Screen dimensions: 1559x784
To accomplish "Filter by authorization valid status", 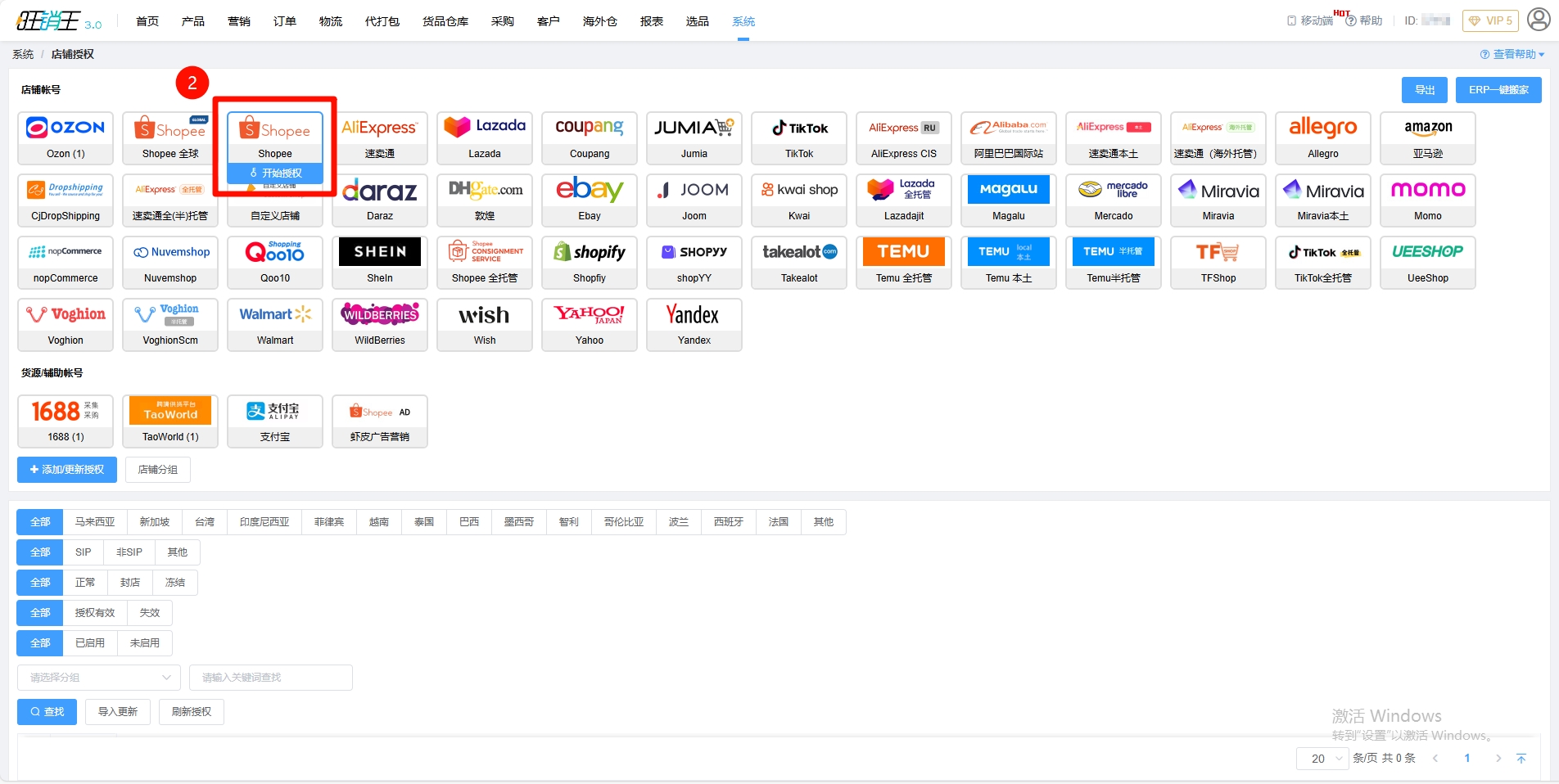I will tap(95, 613).
